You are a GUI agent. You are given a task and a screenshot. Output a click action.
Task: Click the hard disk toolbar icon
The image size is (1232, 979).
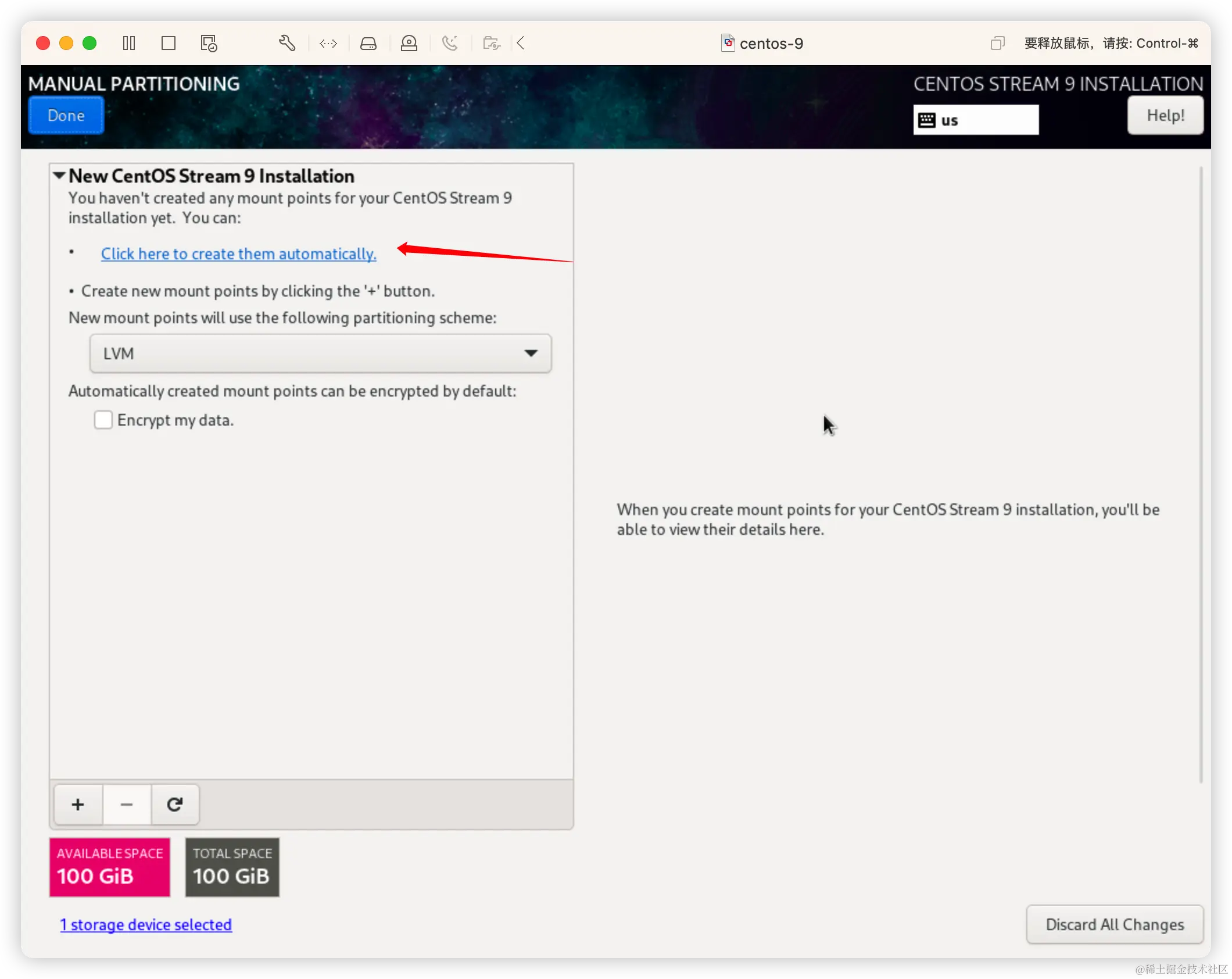click(369, 43)
